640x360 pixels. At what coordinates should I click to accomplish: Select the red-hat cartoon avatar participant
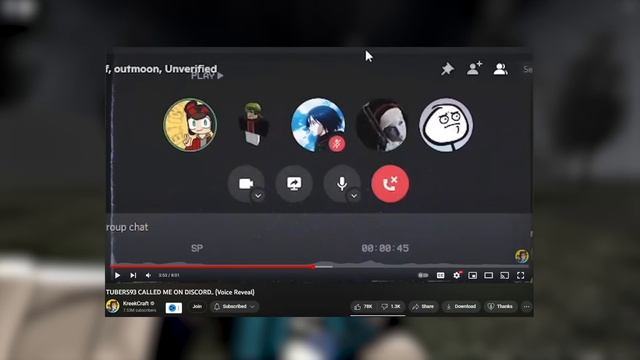190,125
